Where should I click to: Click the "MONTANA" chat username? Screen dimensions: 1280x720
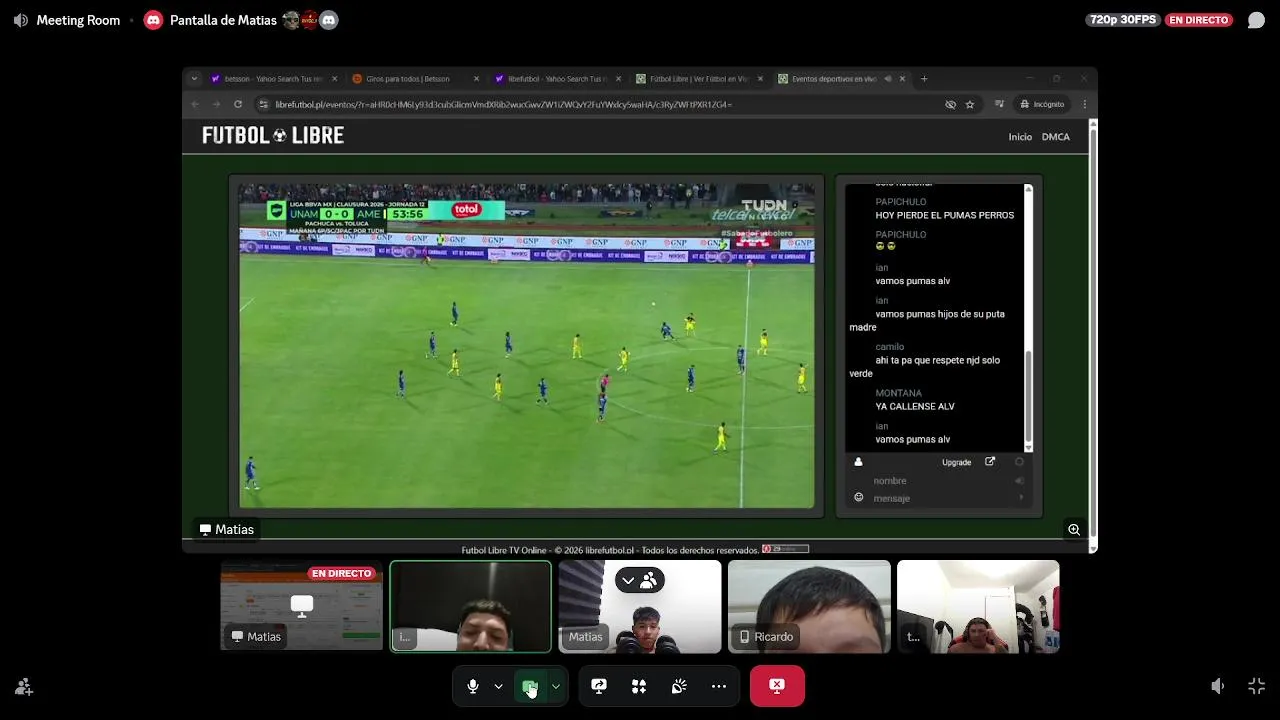pyautogui.click(x=899, y=393)
